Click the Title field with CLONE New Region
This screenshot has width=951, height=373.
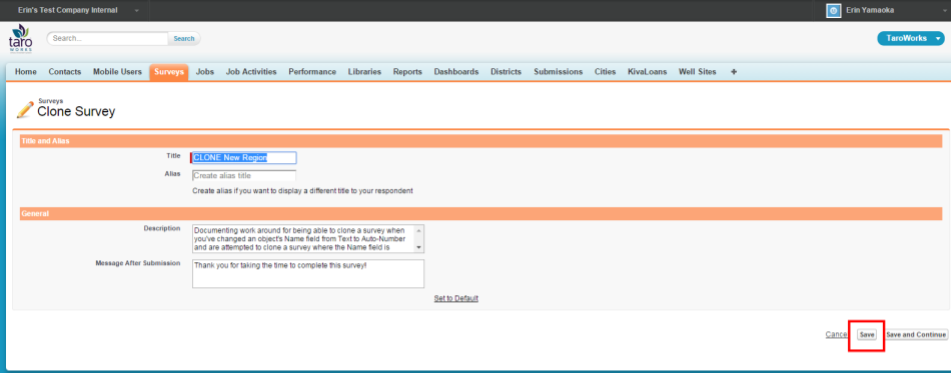pos(244,158)
